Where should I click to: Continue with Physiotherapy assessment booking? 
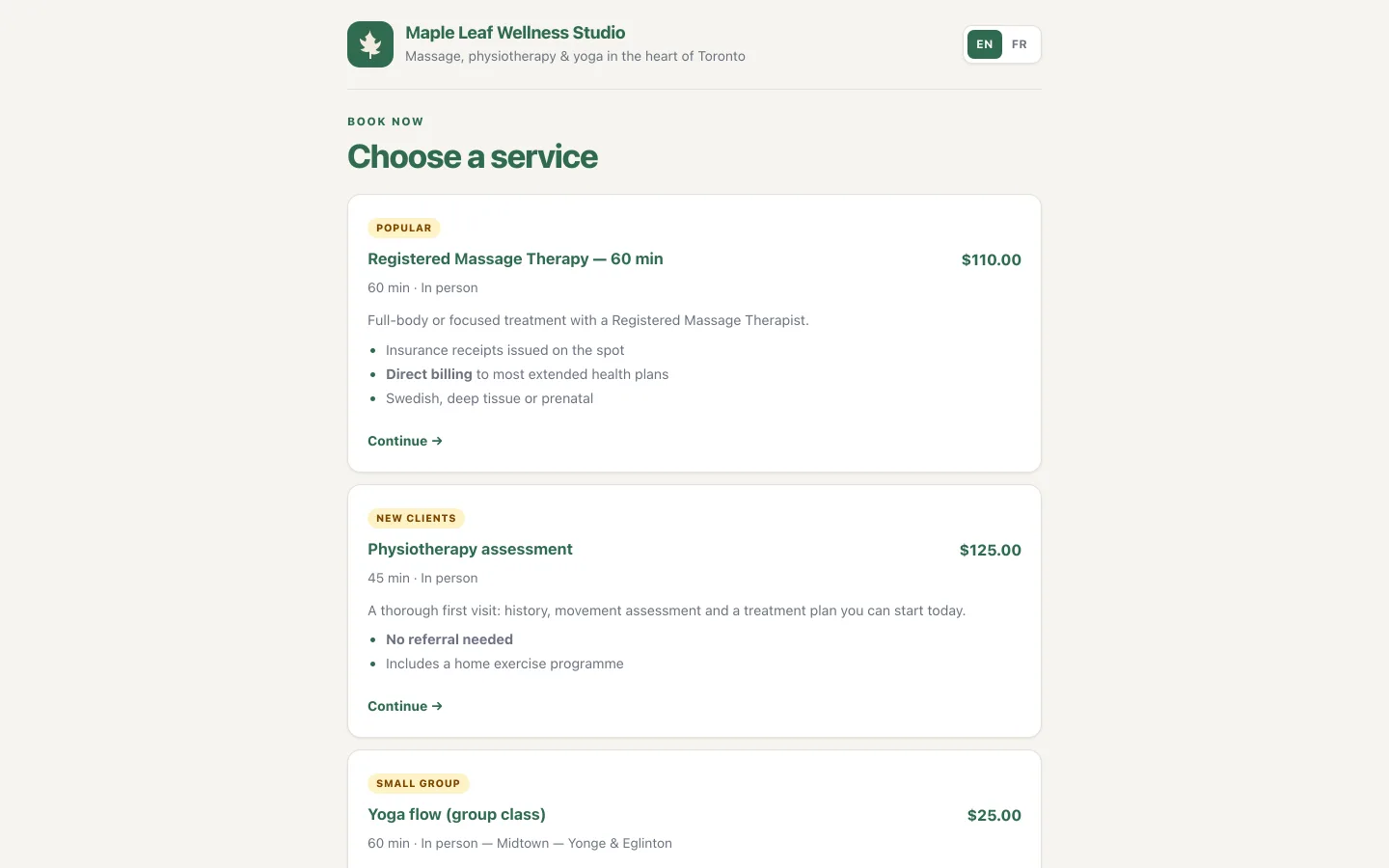[x=405, y=706]
